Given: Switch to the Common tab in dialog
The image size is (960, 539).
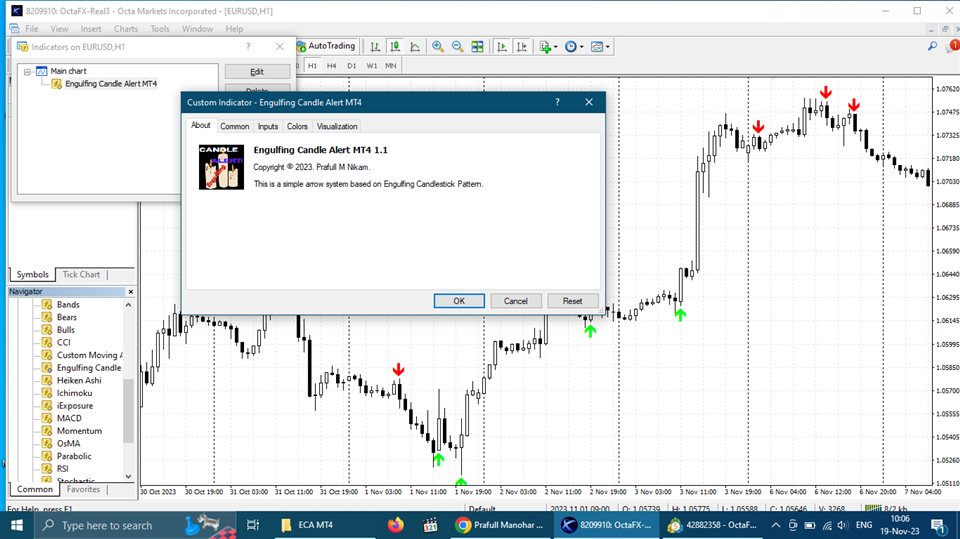Looking at the screenshot, I should tap(234, 126).
